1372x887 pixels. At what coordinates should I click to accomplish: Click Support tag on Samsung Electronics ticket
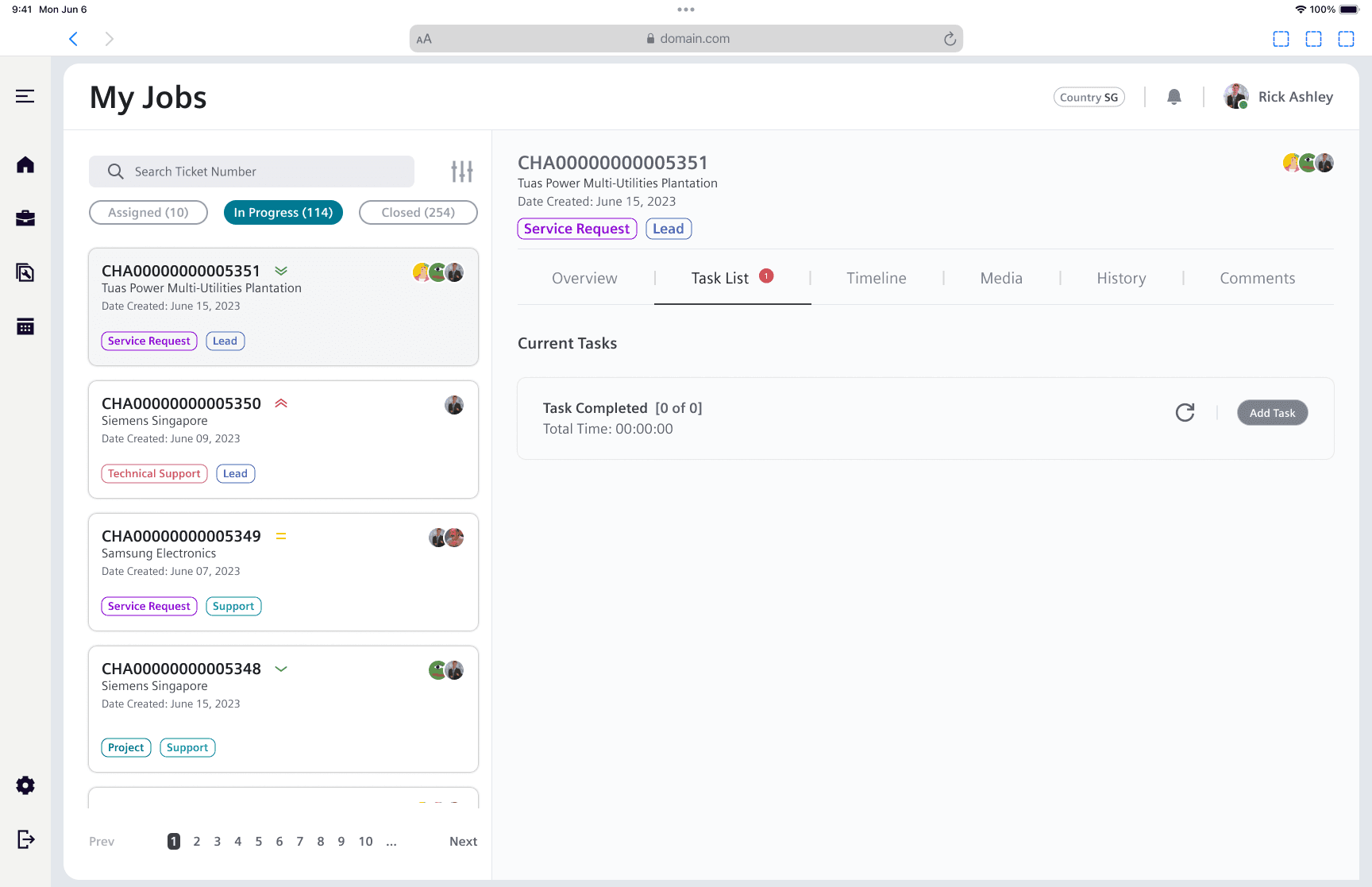pyautogui.click(x=233, y=606)
